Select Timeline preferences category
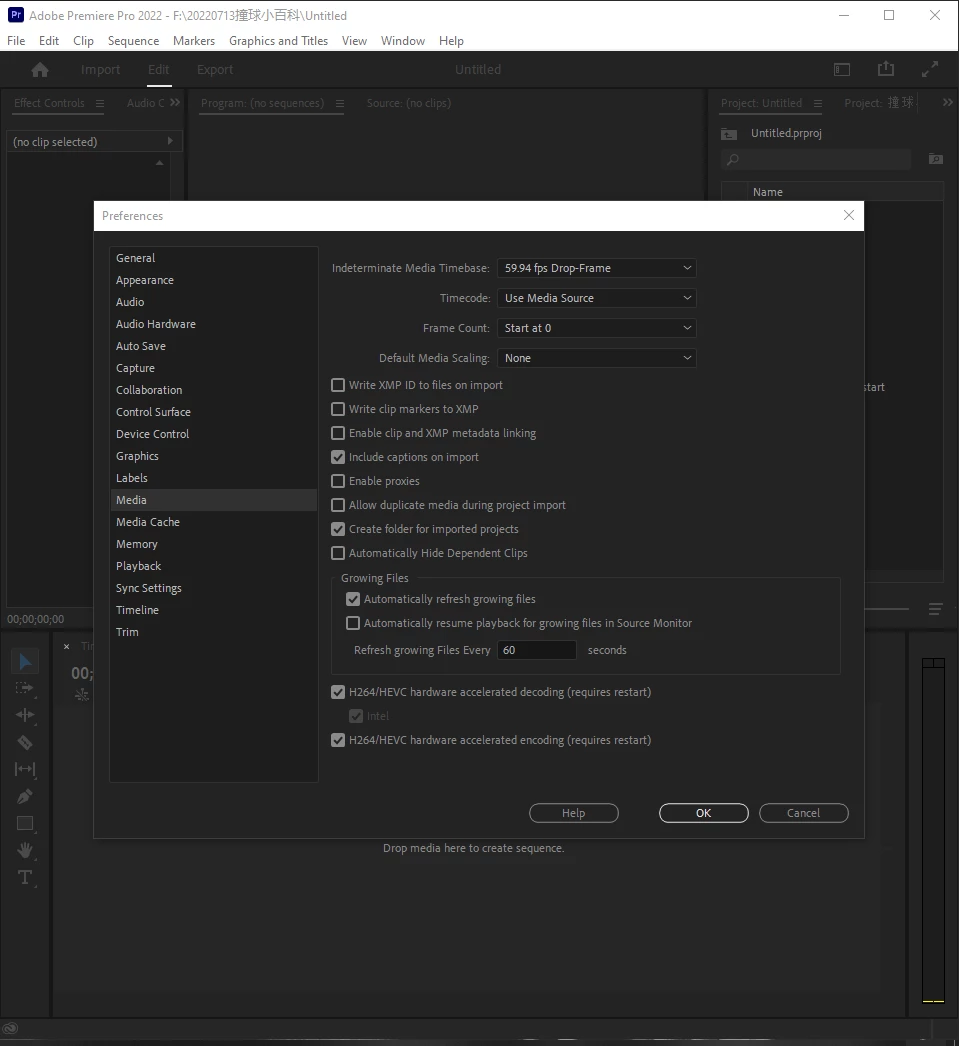 coord(213,610)
